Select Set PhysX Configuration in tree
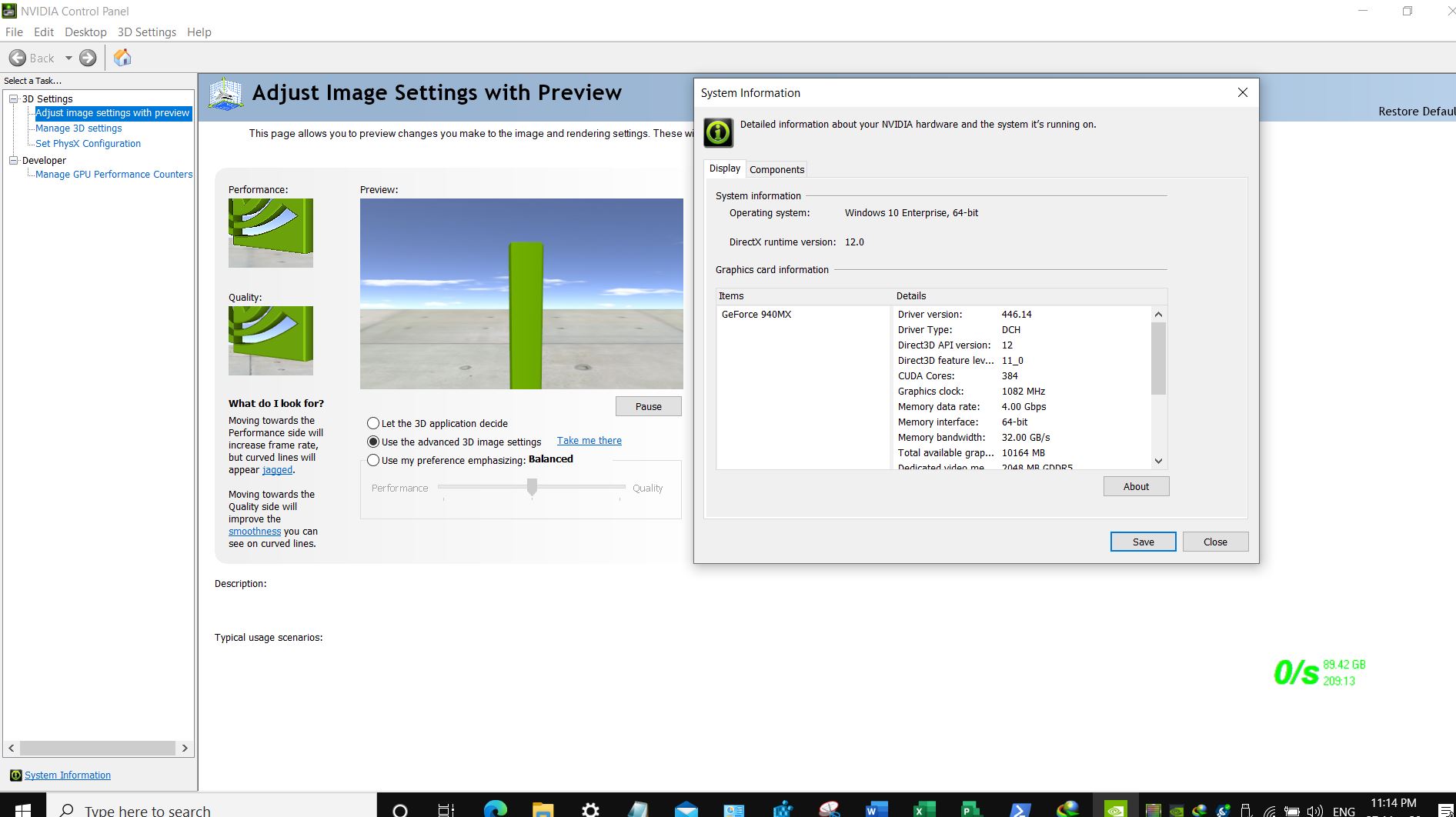1456x817 pixels. pyautogui.click(x=88, y=144)
